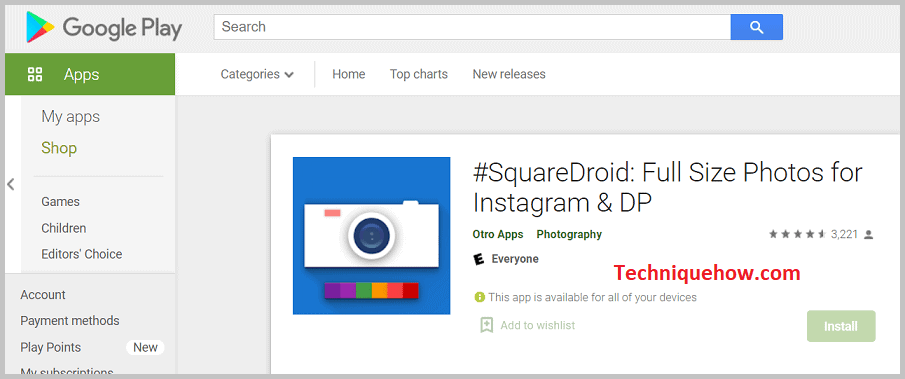Click the New badge beside Play Points
Viewport: 905px width, 379px height.
145,347
